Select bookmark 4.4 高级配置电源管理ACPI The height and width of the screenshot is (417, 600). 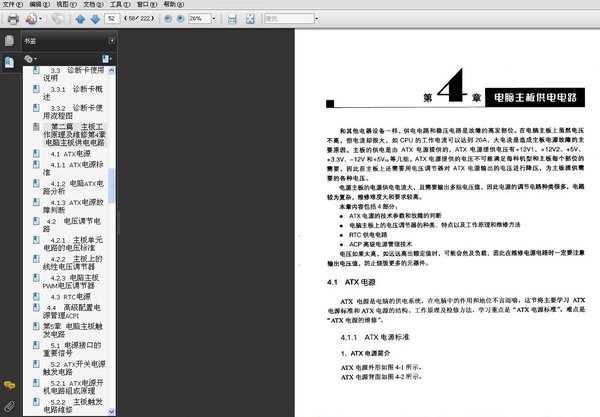pyautogui.click(x=72, y=311)
